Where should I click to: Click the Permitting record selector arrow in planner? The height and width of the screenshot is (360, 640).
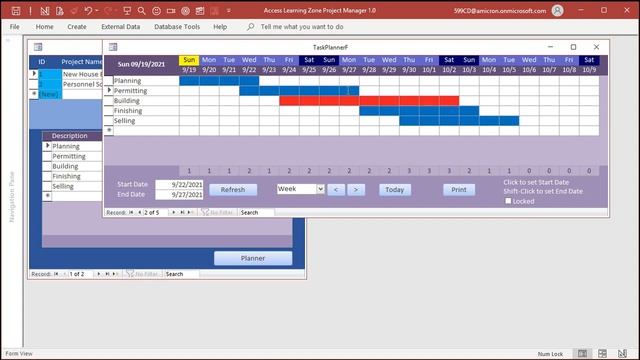109,90
